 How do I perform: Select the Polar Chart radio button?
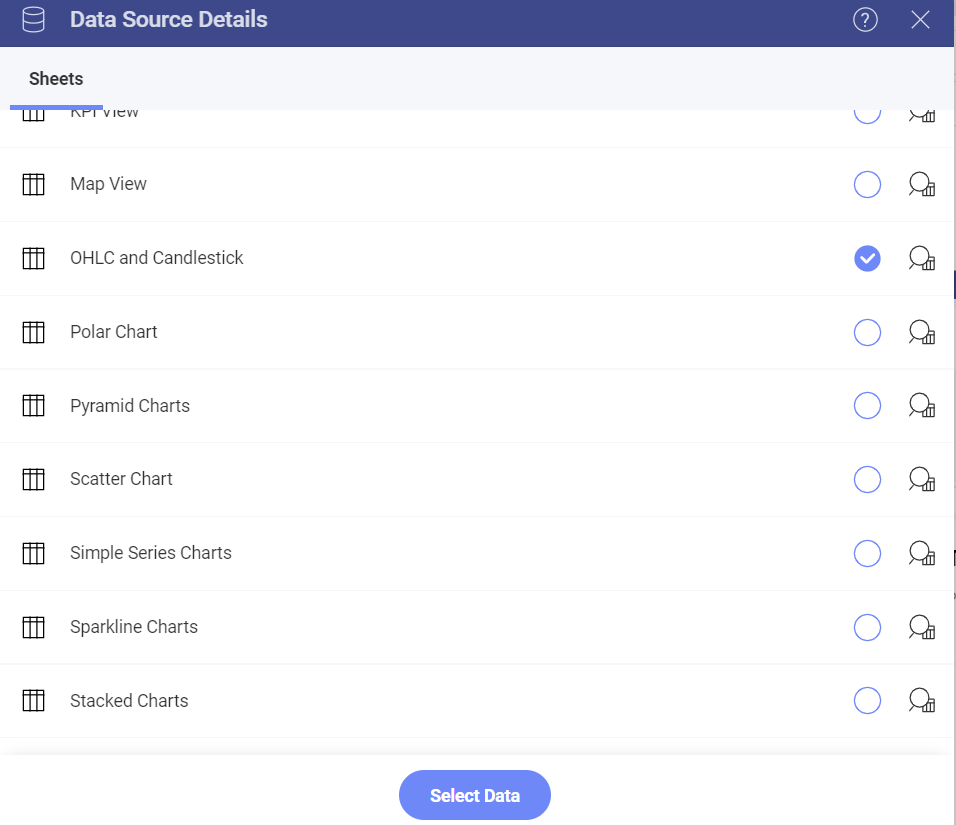point(867,332)
